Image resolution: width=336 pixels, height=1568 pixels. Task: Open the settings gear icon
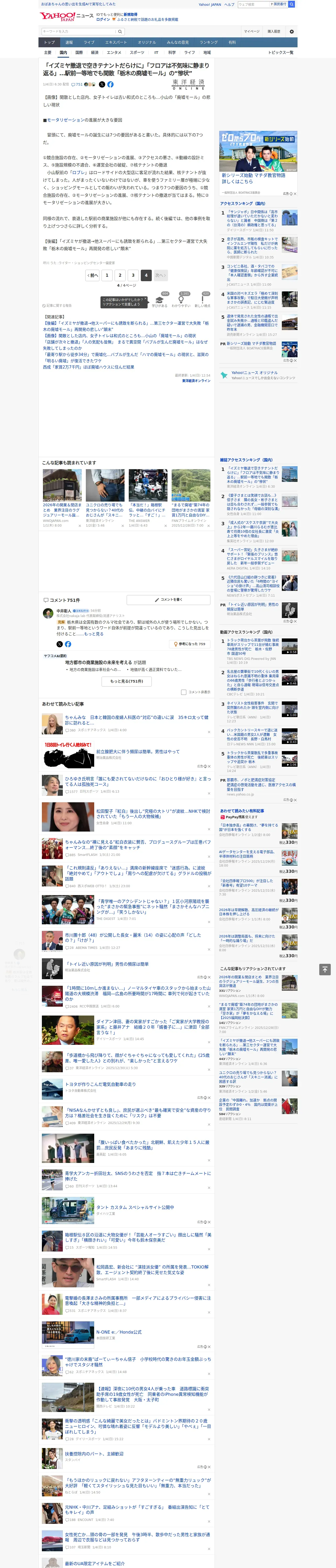tap(292, 31)
